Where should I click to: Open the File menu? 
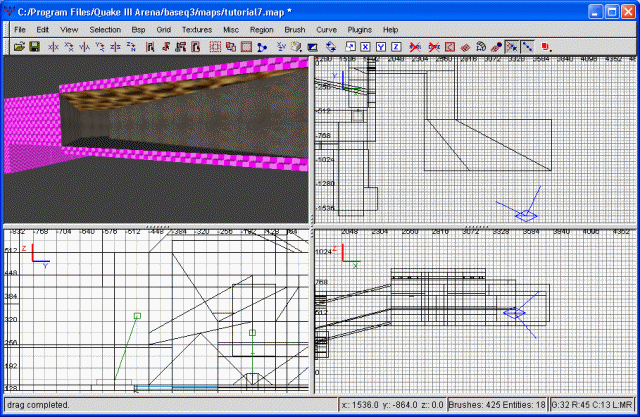pos(20,30)
